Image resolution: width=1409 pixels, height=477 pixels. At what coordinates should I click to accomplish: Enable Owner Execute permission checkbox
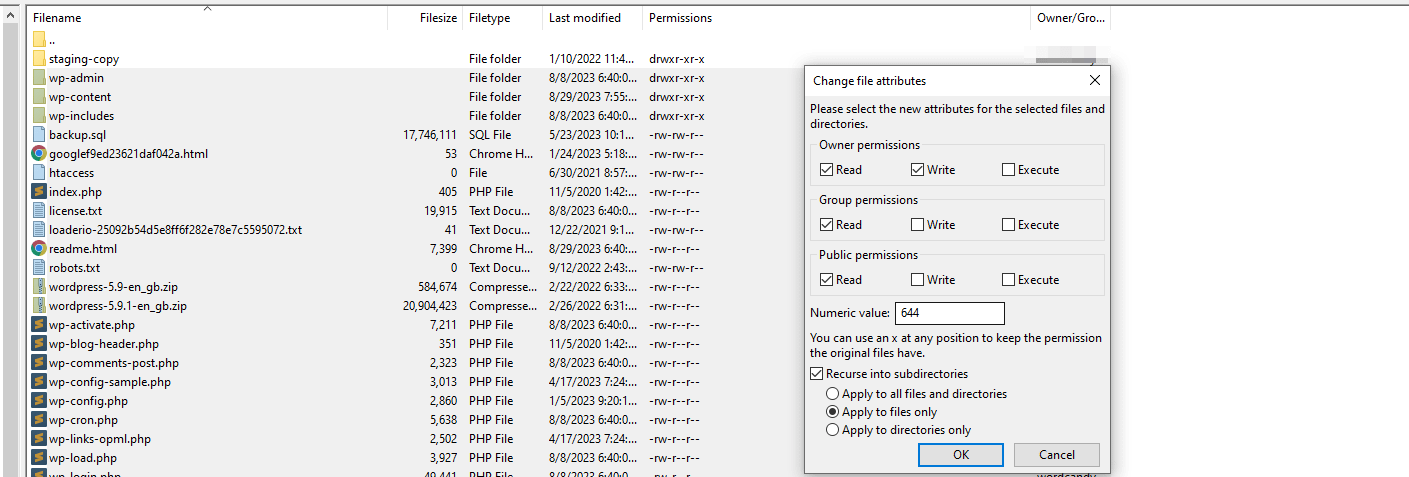pos(1008,170)
